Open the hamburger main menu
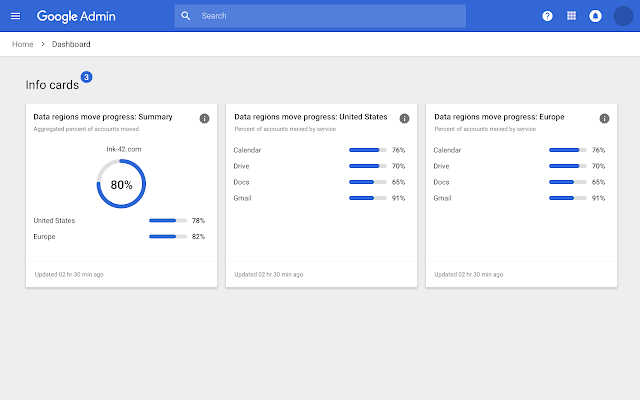640x400 pixels. (15, 16)
